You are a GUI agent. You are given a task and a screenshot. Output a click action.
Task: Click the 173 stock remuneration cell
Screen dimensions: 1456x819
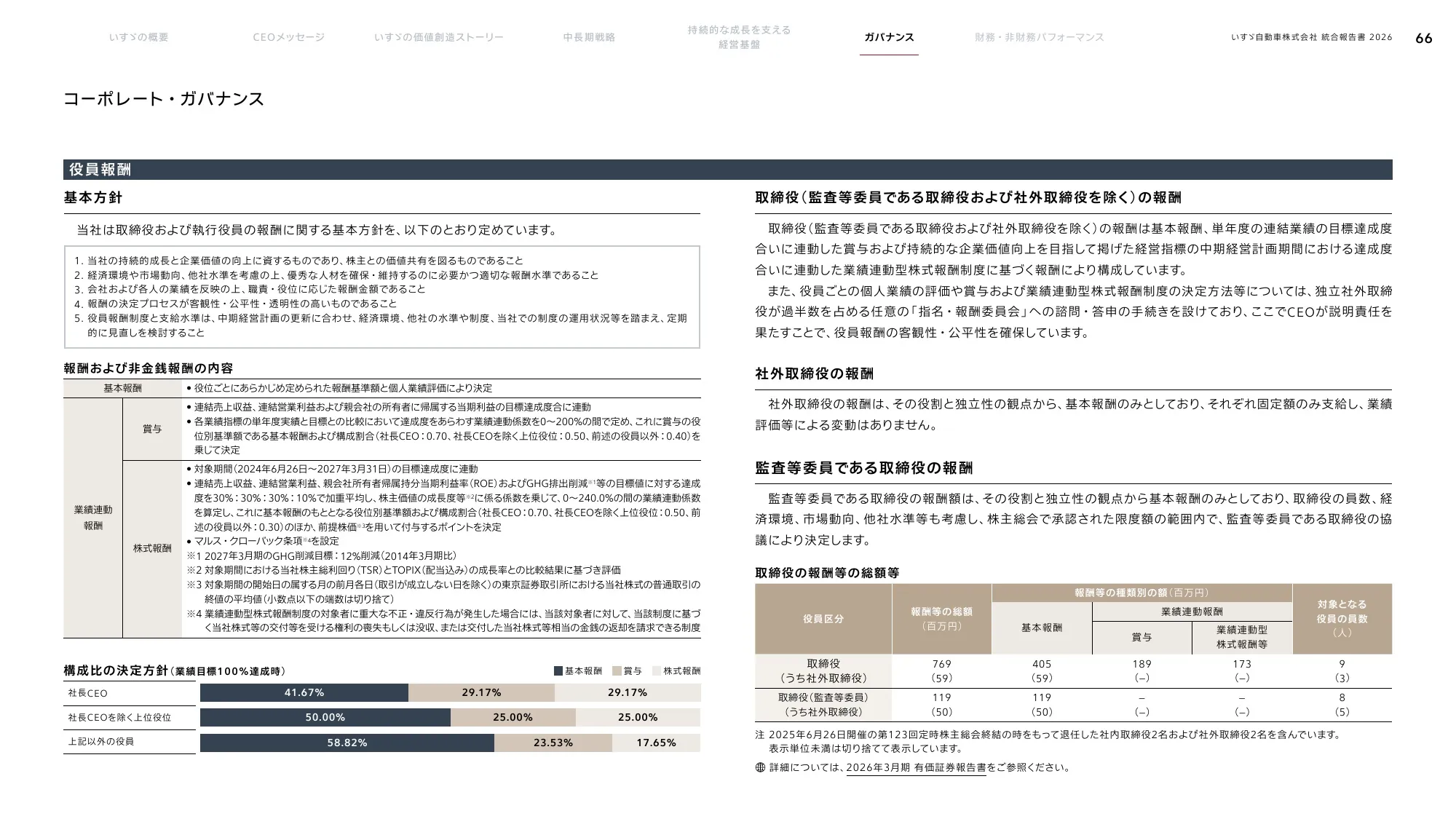1242,664
